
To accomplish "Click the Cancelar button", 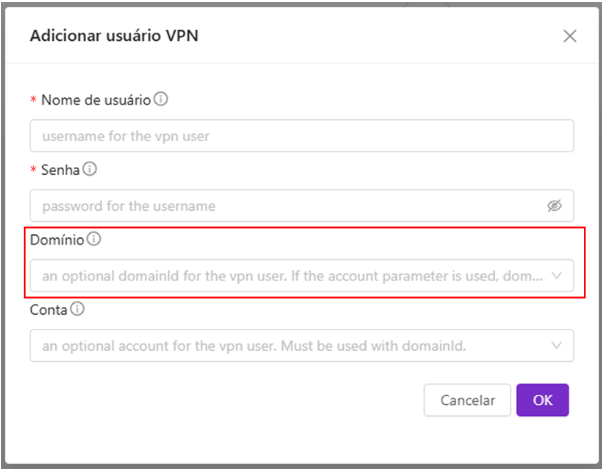I will pyautogui.click(x=467, y=400).
